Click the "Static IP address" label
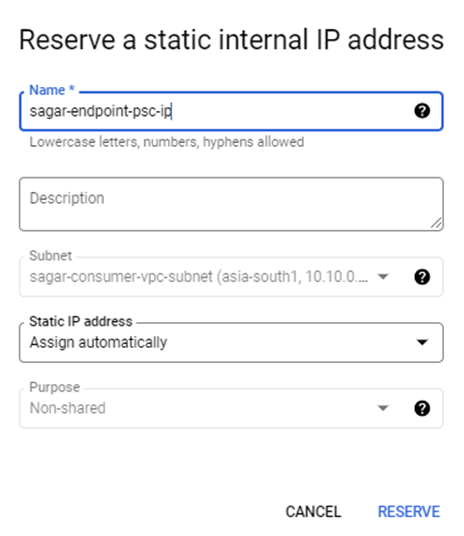The image size is (464, 536). click(81, 321)
